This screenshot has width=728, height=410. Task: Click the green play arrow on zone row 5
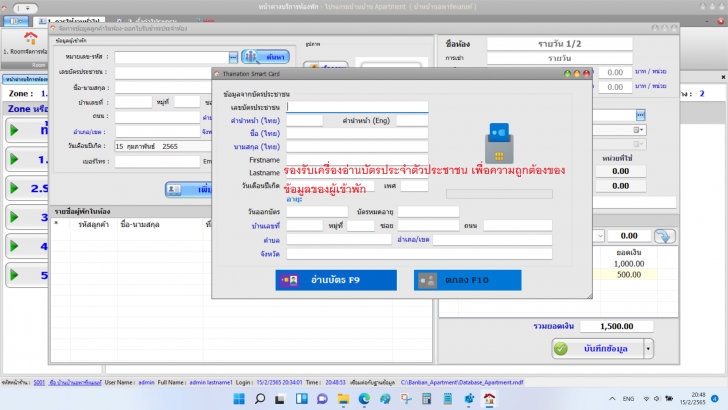(x=14, y=275)
